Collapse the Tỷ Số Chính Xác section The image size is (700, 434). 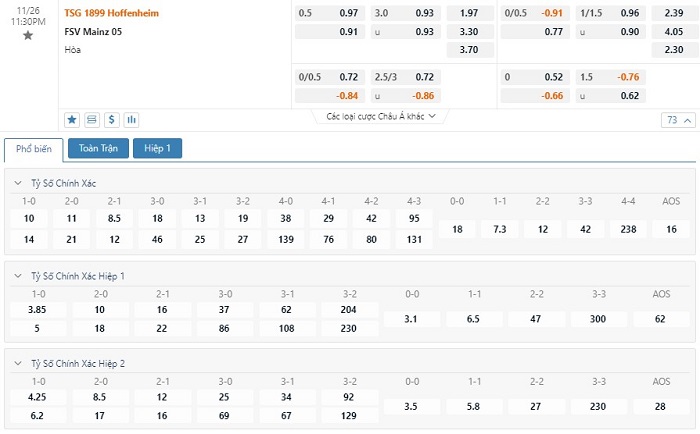(20, 183)
